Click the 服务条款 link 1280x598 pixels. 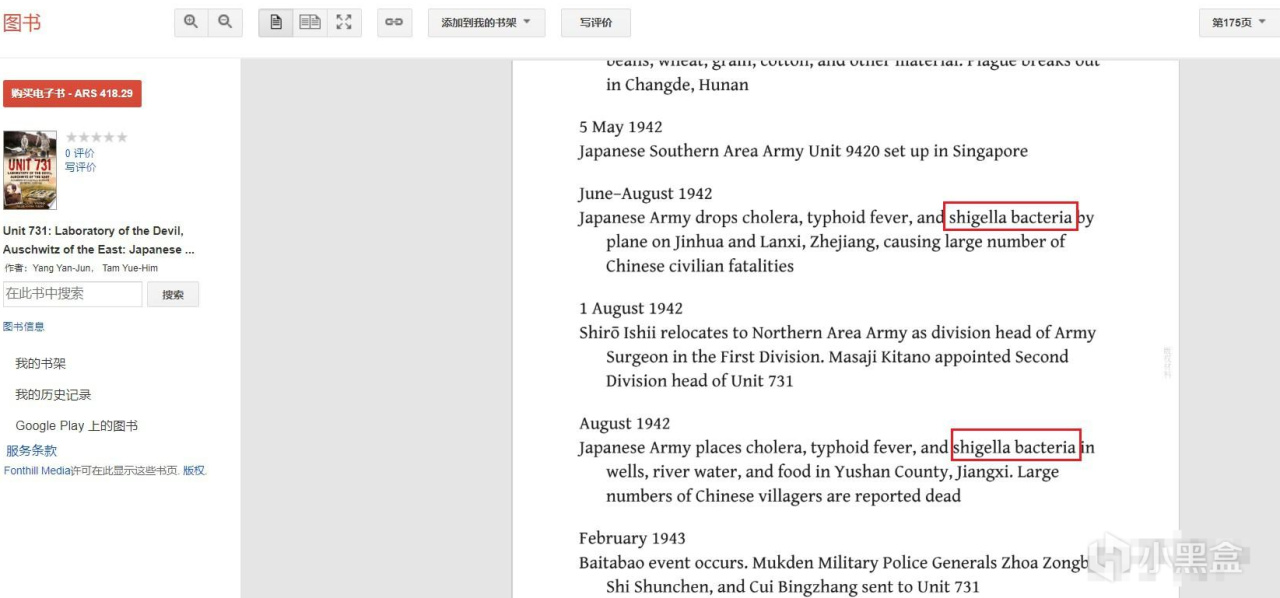pyautogui.click(x=32, y=451)
